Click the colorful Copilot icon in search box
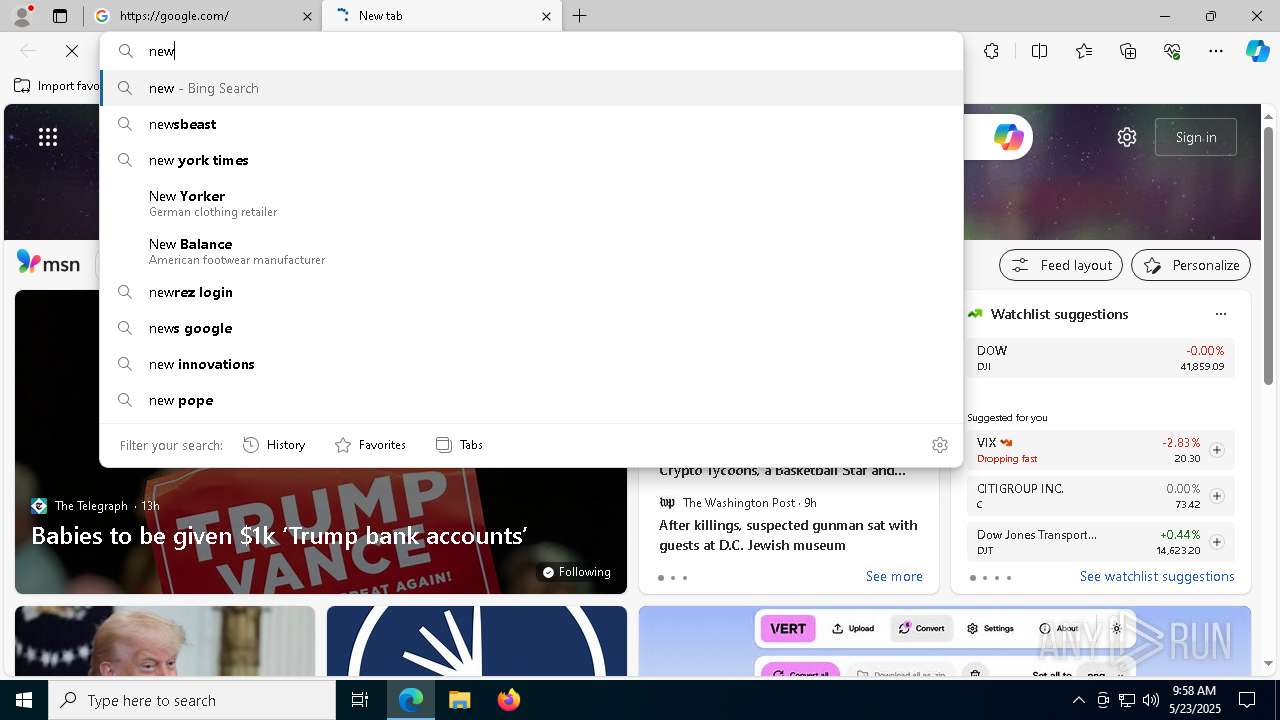Screen dimensions: 1280x720 pyautogui.click(x=1008, y=137)
